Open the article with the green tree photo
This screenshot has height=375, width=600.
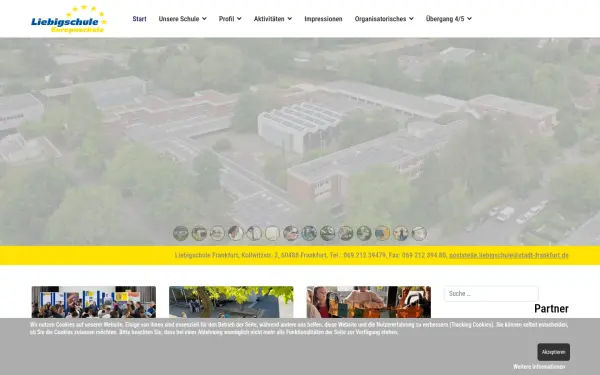point(231,302)
